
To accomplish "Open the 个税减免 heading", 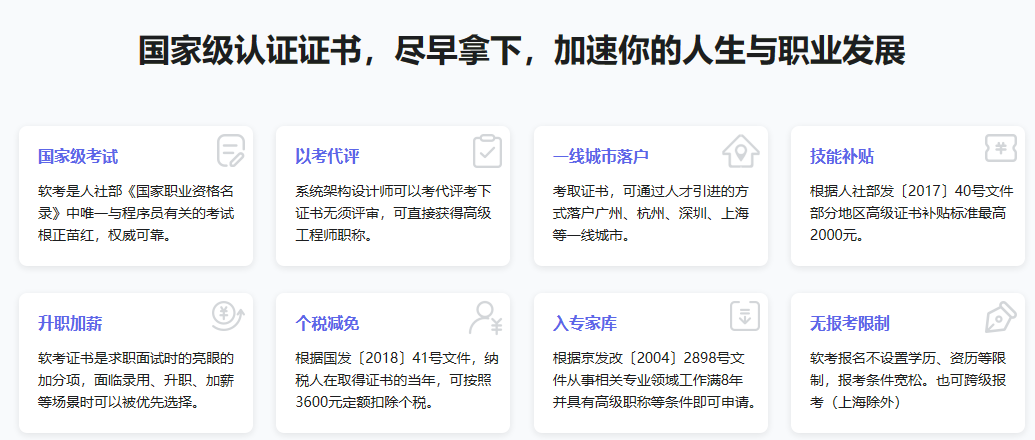I will point(327,324).
